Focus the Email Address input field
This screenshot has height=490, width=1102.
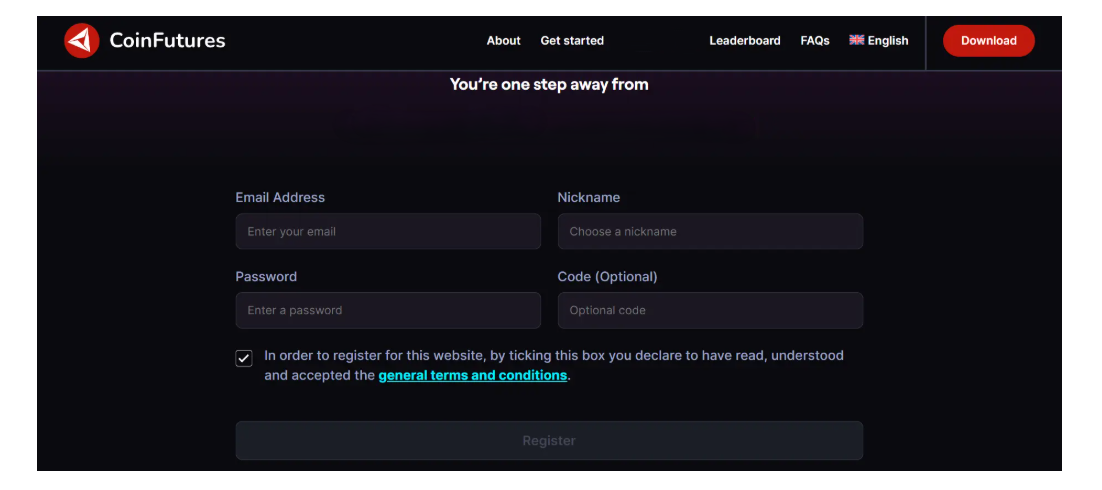click(388, 231)
